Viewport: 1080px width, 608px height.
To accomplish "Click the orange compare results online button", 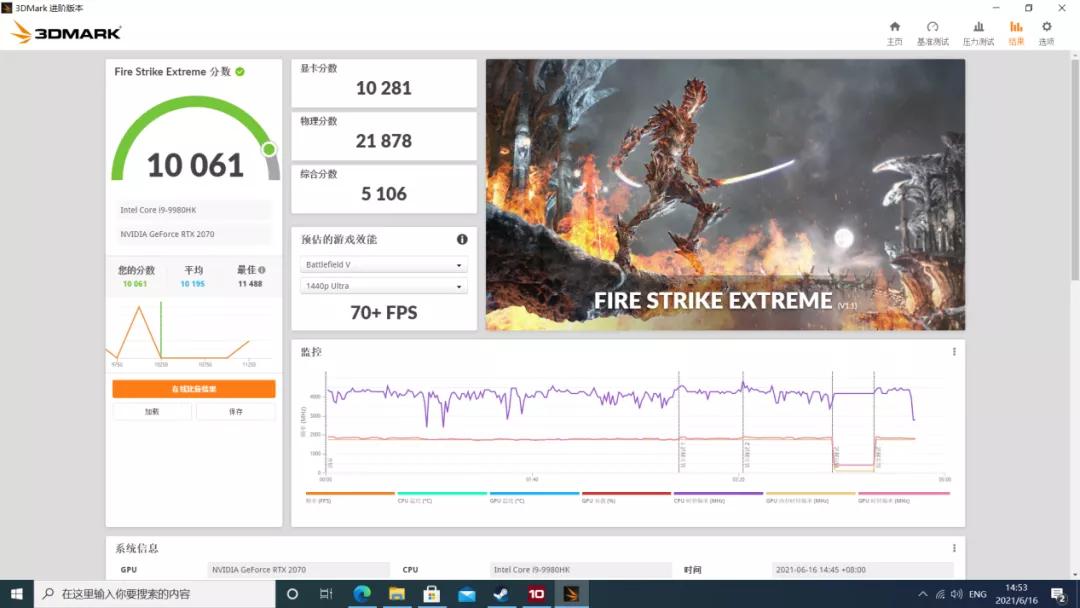I will [x=194, y=389].
